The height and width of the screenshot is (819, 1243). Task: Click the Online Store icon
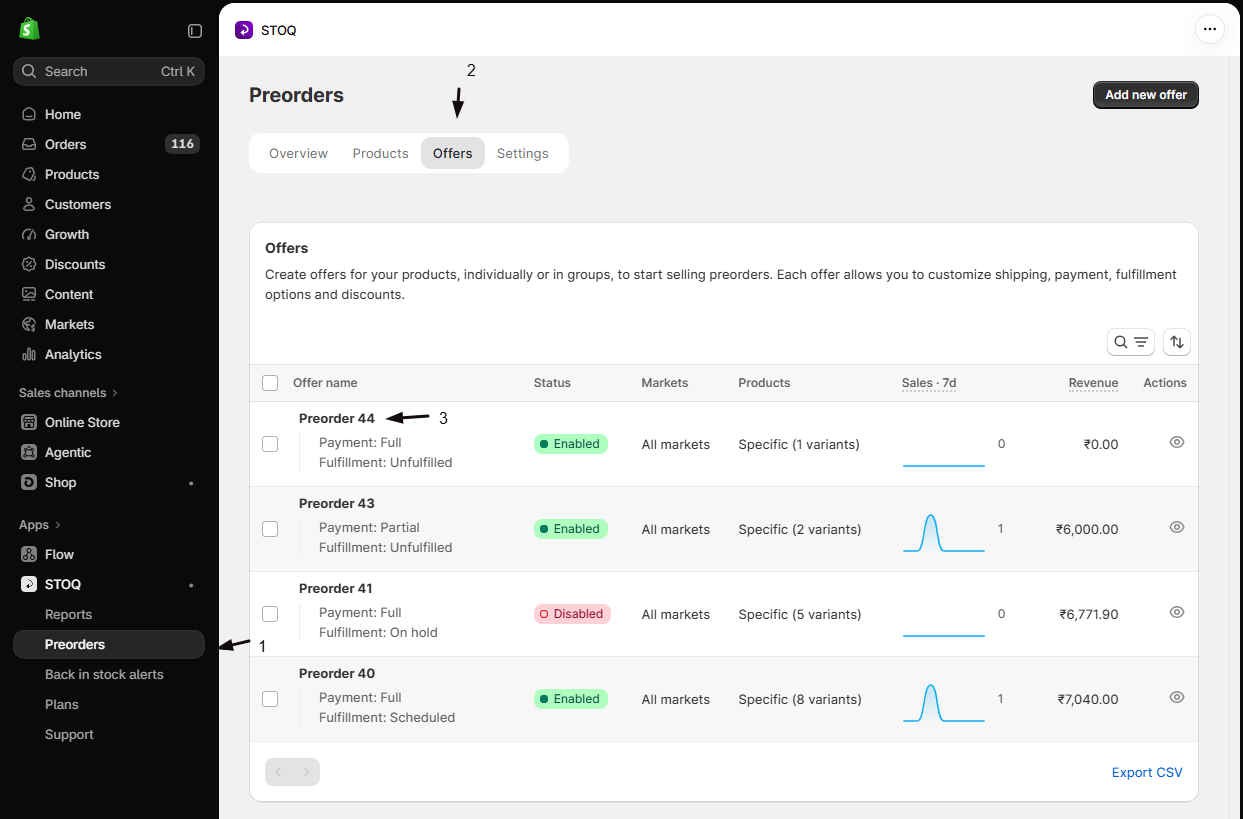pyautogui.click(x=29, y=422)
